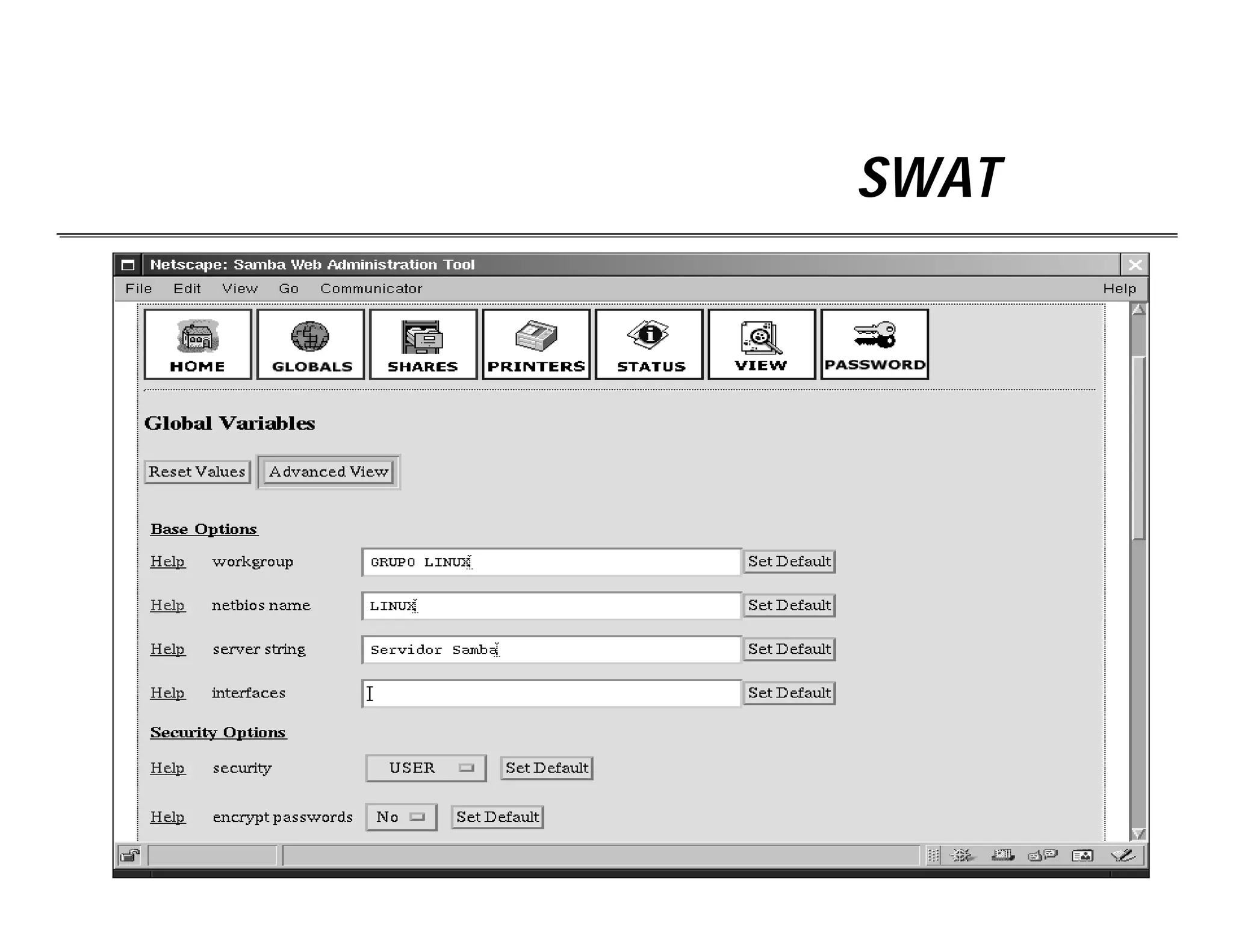This screenshot has height=952, width=1233.
Task: Focus the interfaces text field
Action: click(x=551, y=694)
